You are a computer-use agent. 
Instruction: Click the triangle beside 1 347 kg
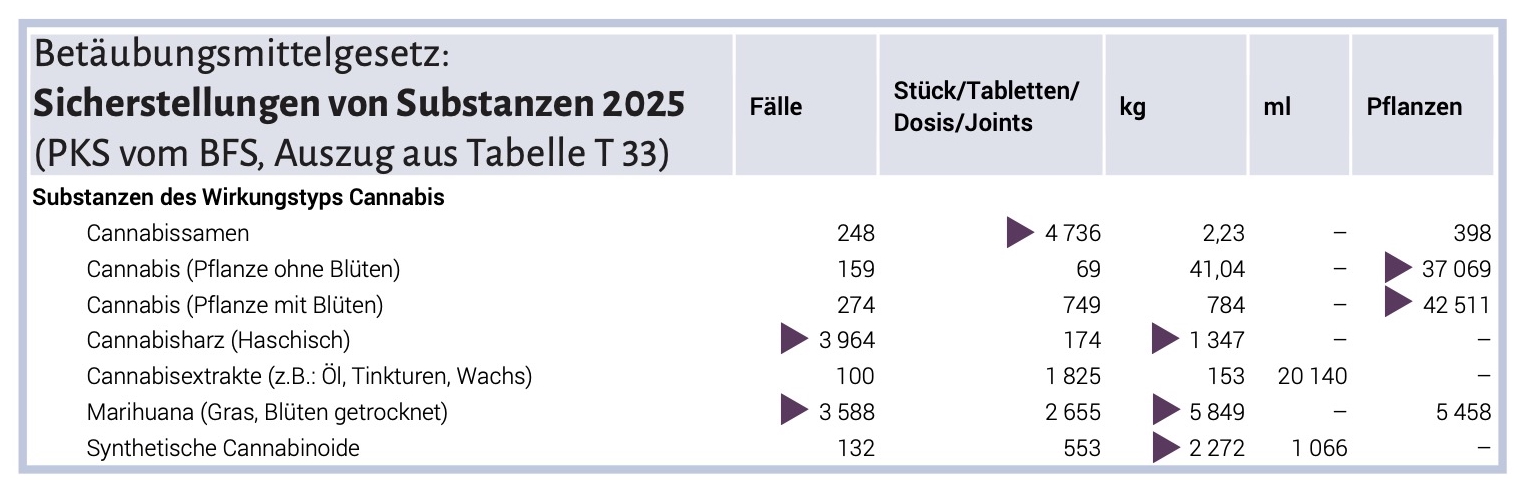(1166, 340)
